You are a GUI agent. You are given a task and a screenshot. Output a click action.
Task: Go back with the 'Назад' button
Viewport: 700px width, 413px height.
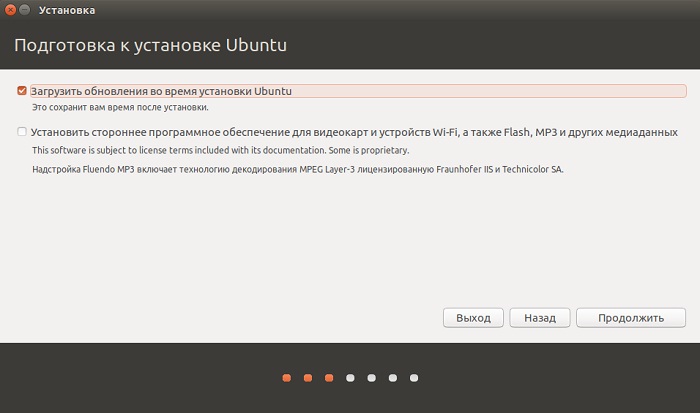tap(540, 318)
